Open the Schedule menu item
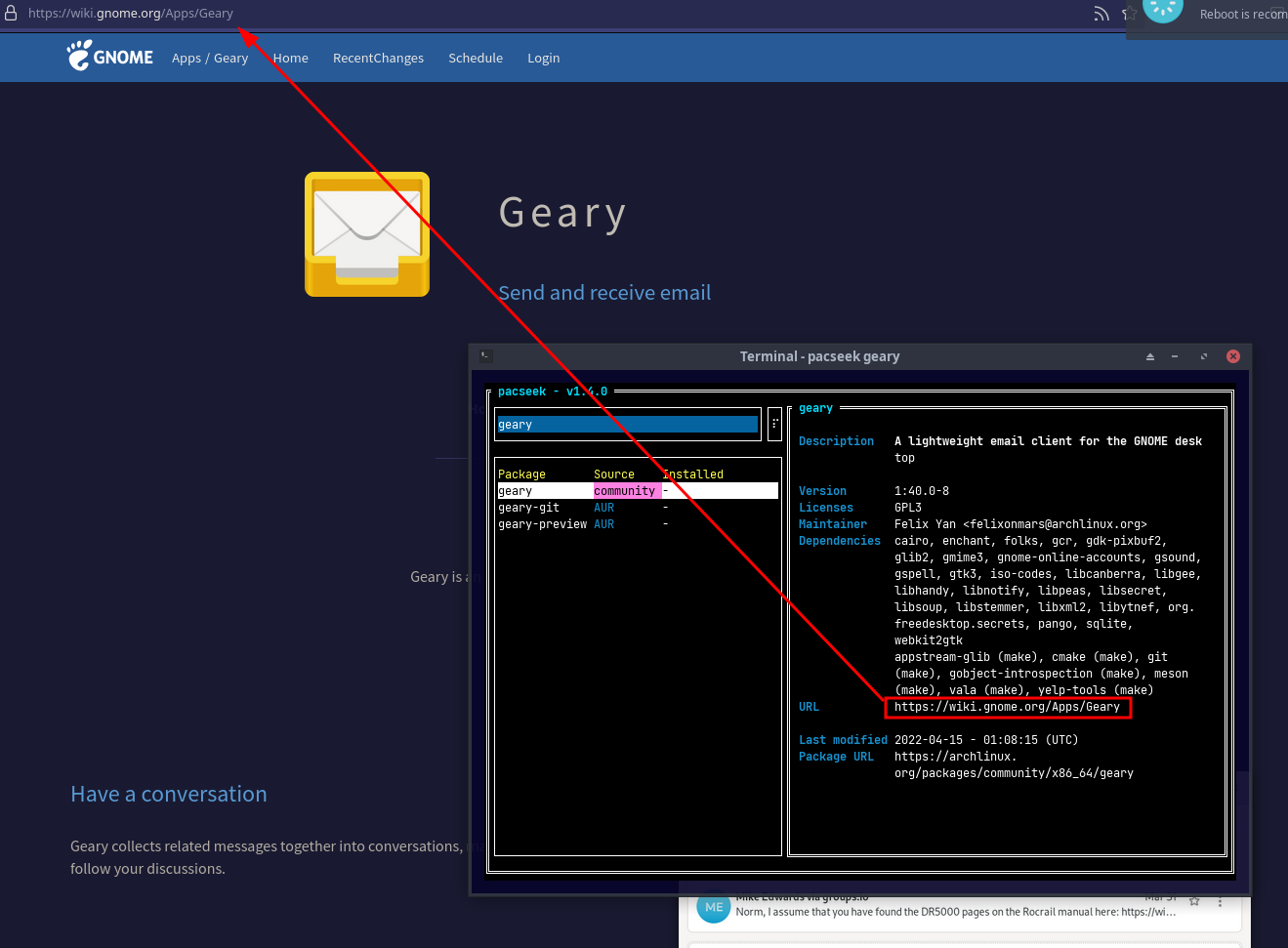This screenshot has width=1288, height=948. click(x=476, y=59)
